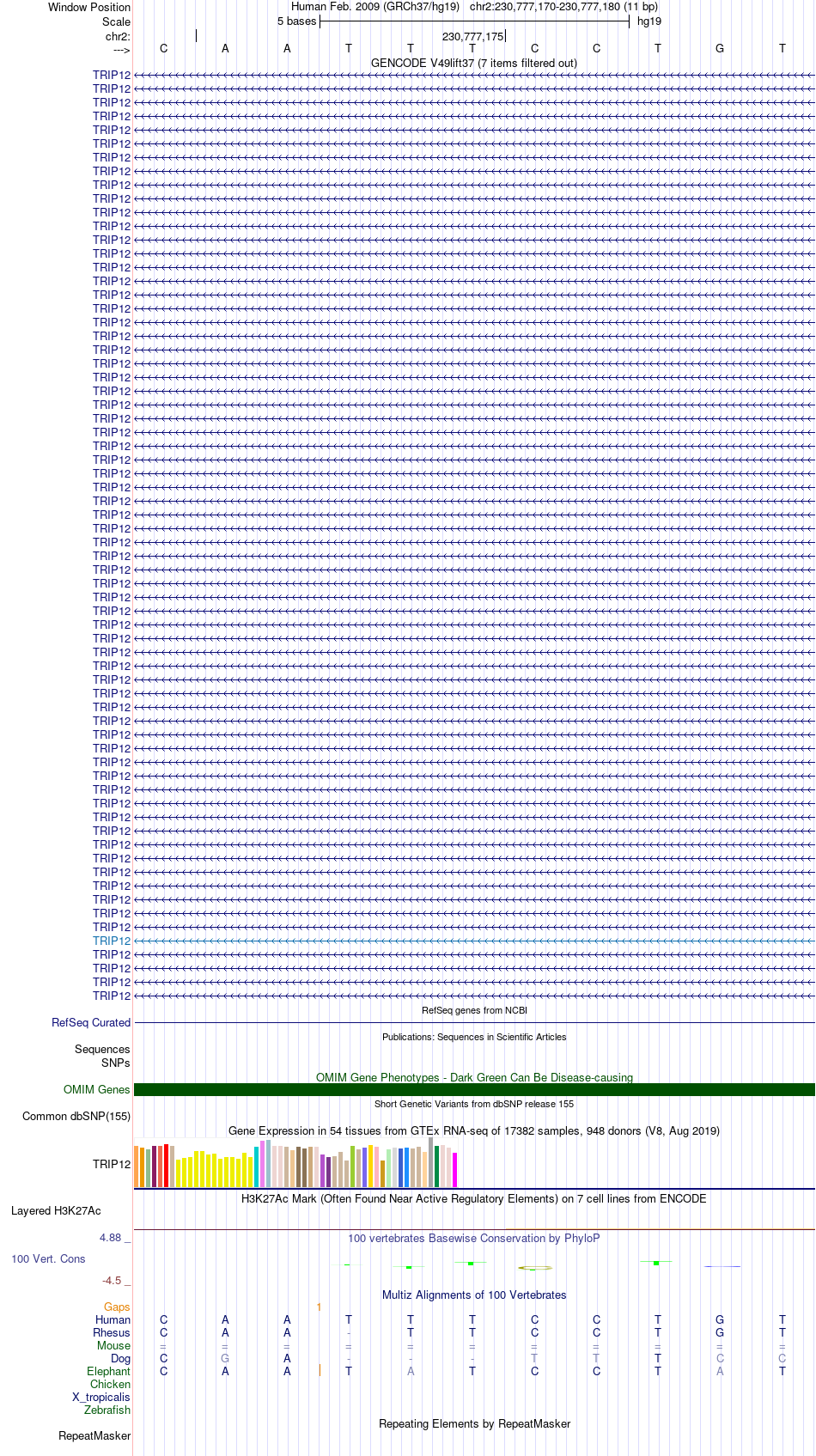Viewport: 816px width, 1456px height.
Task: Open H3K27Ac Mark ENCODE track title
Action: click(474, 1199)
